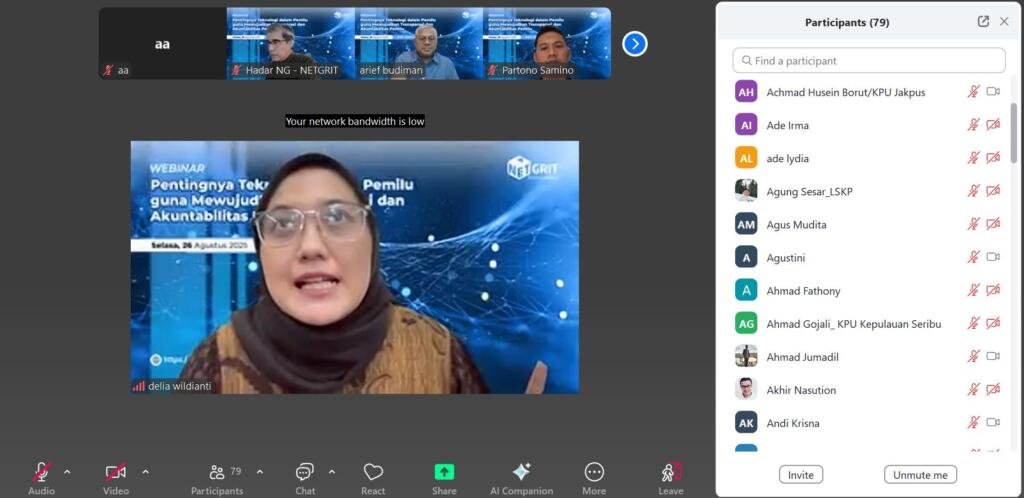Open the More options ellipsis

[594, 473]
